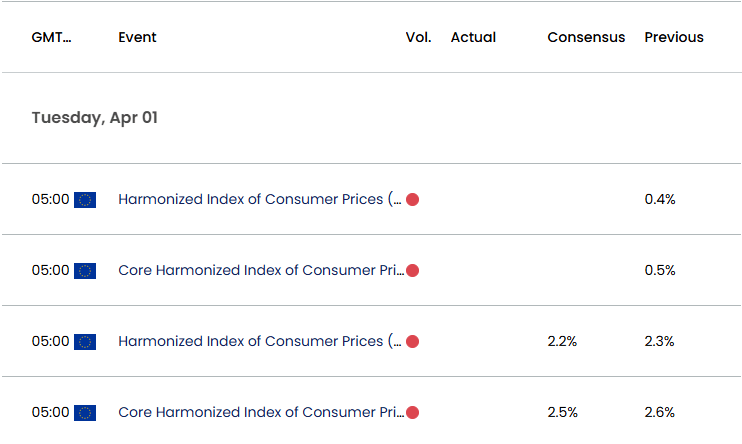Open Core Harmonized Index link with 2.5% consensus
This screenshot has height=444, width=742.
pyautogui.click(x=261, y=412)
